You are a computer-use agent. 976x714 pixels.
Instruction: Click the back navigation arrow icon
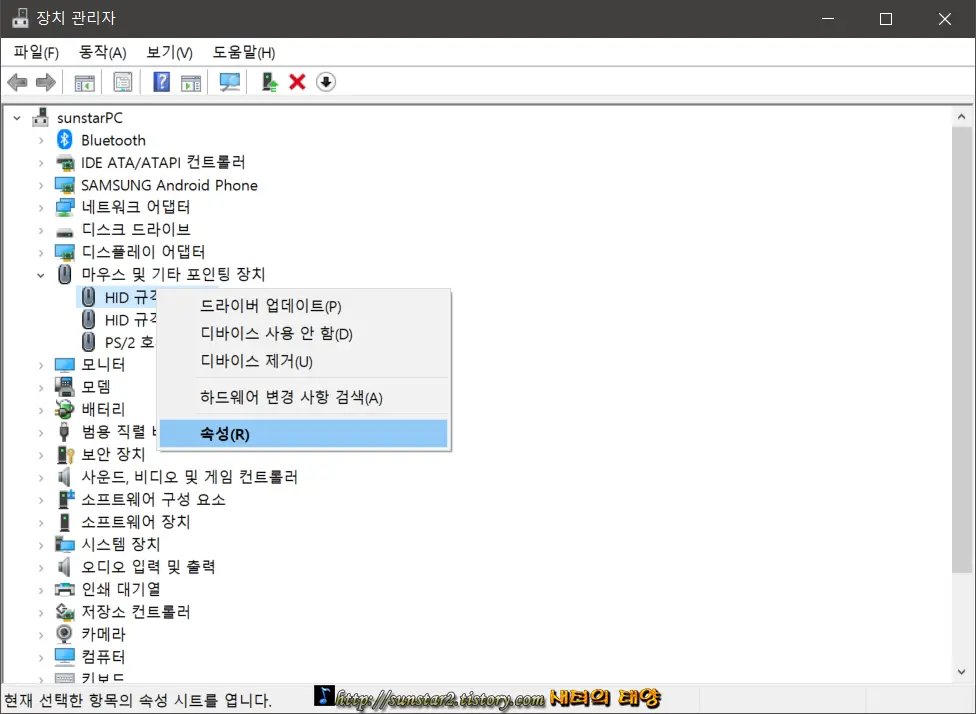pos(17,81)
